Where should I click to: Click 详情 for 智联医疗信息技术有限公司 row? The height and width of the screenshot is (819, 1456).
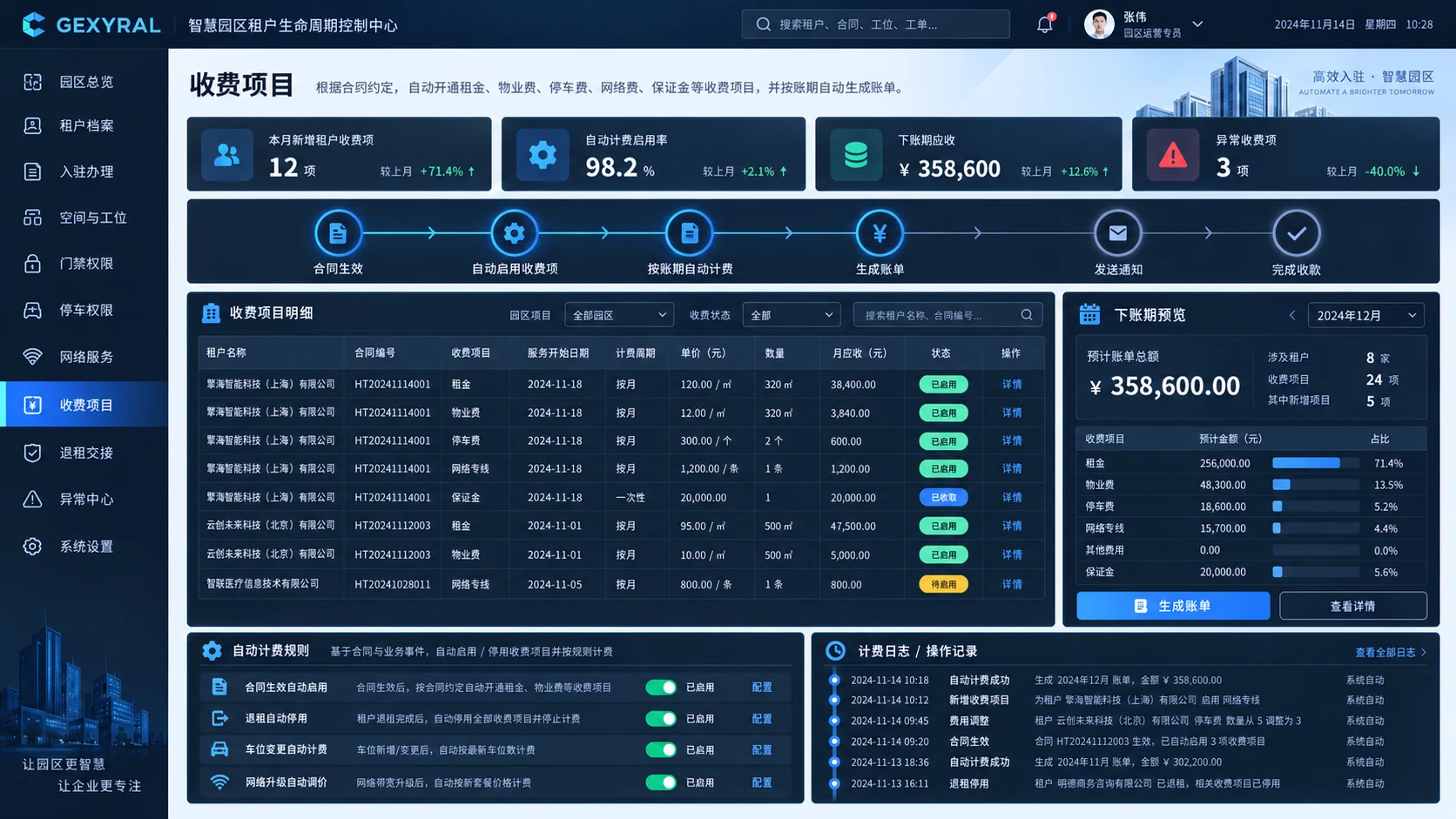point(1012,584)
